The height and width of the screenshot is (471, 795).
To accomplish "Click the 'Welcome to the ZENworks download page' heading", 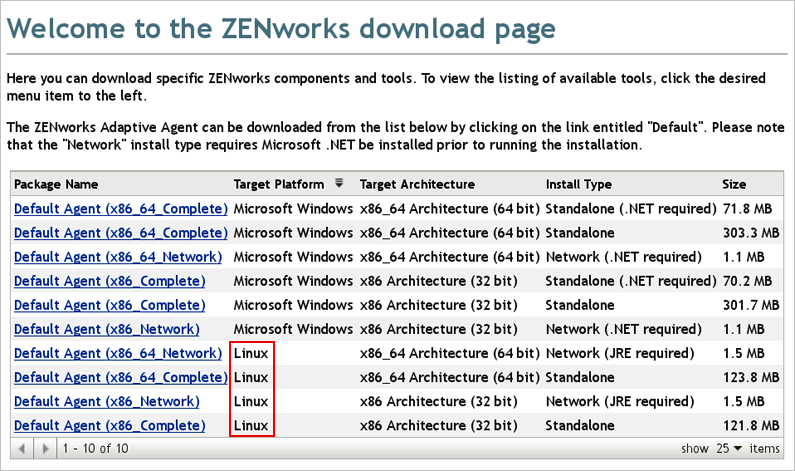I will tap(281, 28).
